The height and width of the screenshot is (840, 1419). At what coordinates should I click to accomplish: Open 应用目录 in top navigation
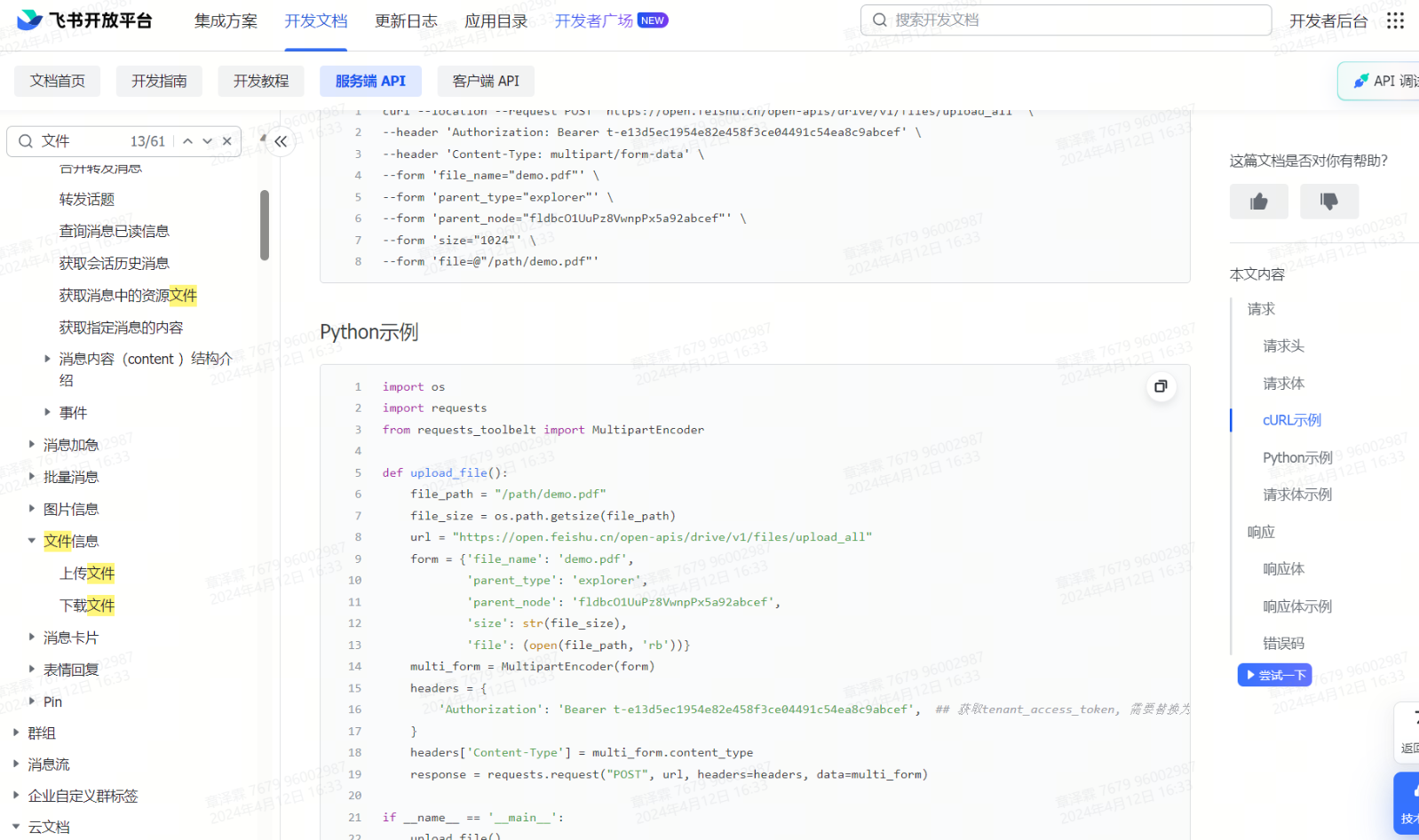click(495, 20)
